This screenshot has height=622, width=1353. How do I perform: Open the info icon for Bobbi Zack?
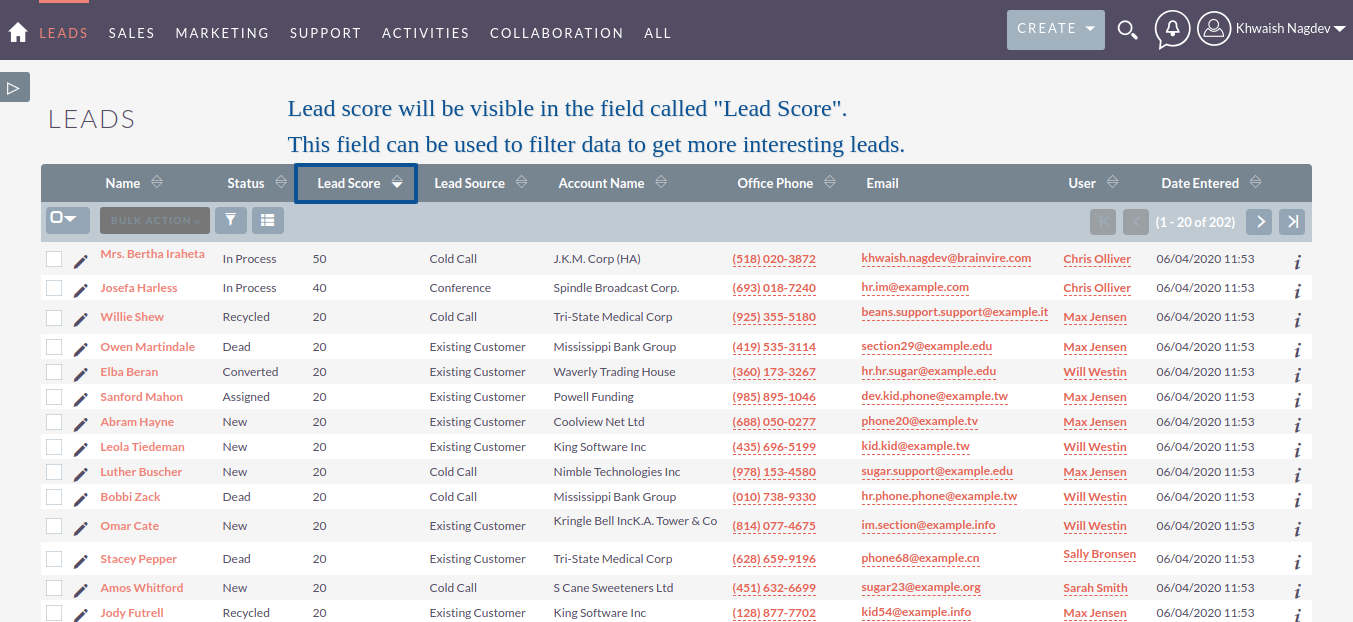coord(1298,500)
